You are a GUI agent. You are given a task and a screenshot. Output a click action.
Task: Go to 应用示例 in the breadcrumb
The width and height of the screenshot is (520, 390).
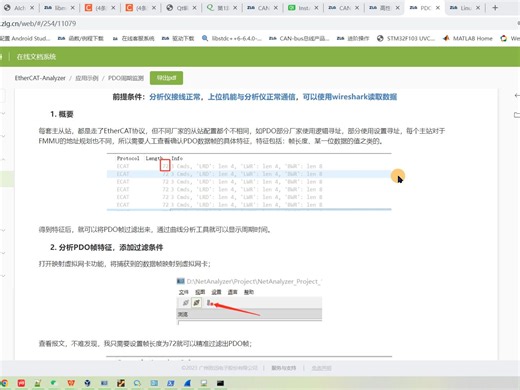click(x=87, y=78)
